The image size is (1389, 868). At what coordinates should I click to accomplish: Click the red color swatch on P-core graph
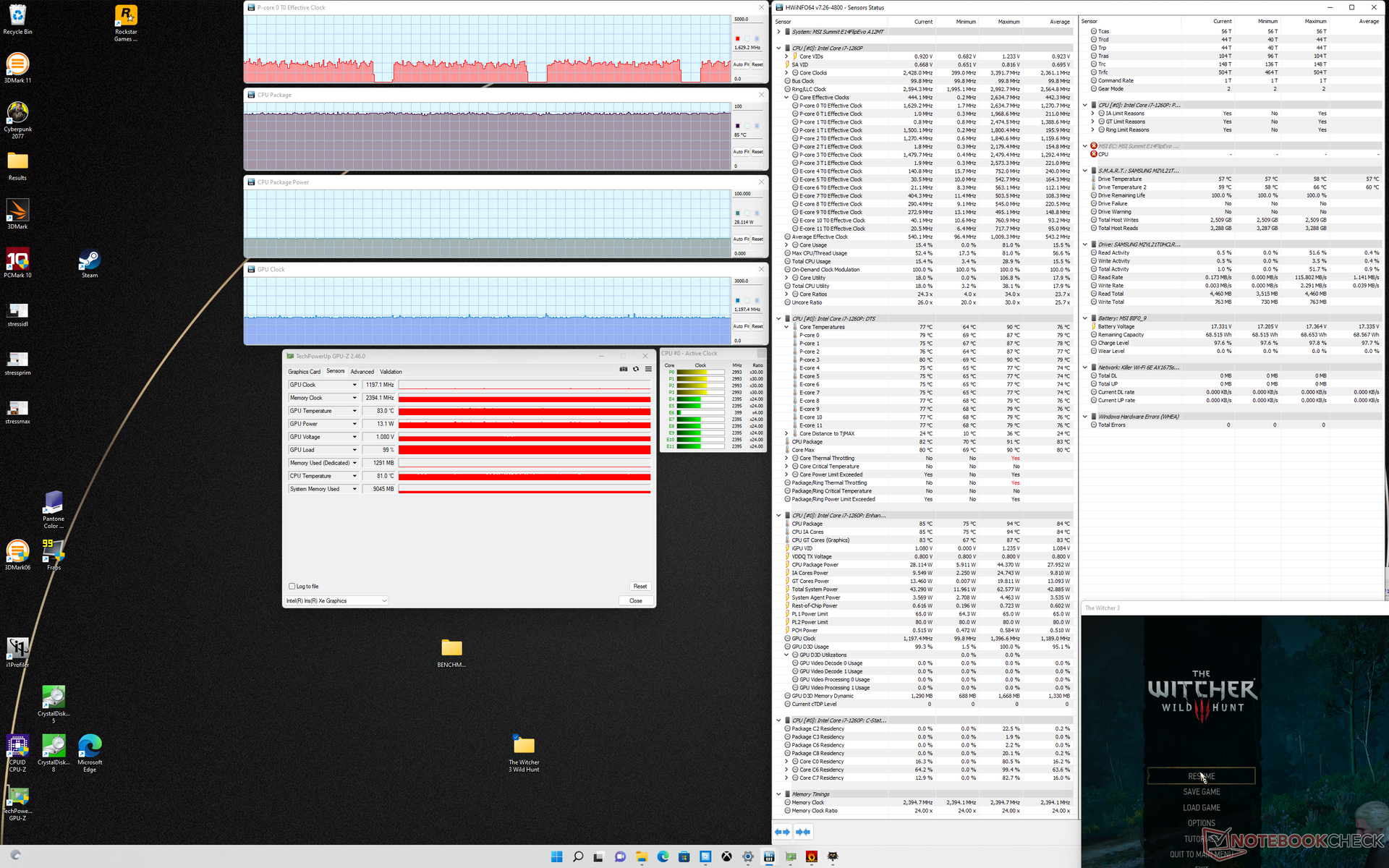click(x=737, y=38)
